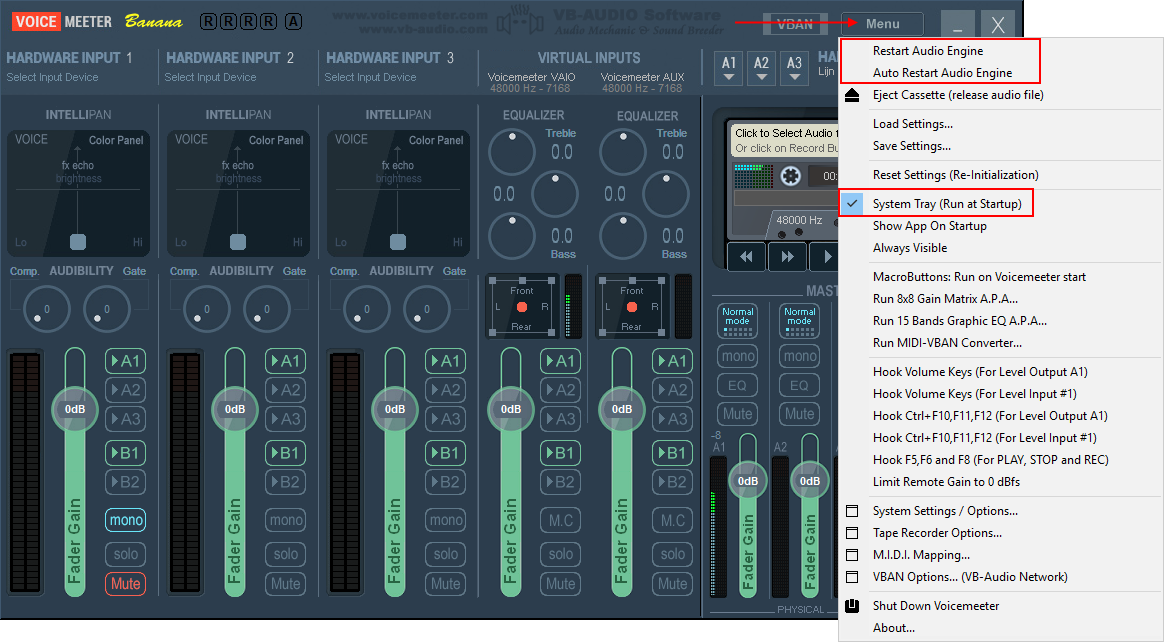Toggle A1 routing on Hardware Input 1
This screenshot has width=1164, height=642.
pos(125,361)
